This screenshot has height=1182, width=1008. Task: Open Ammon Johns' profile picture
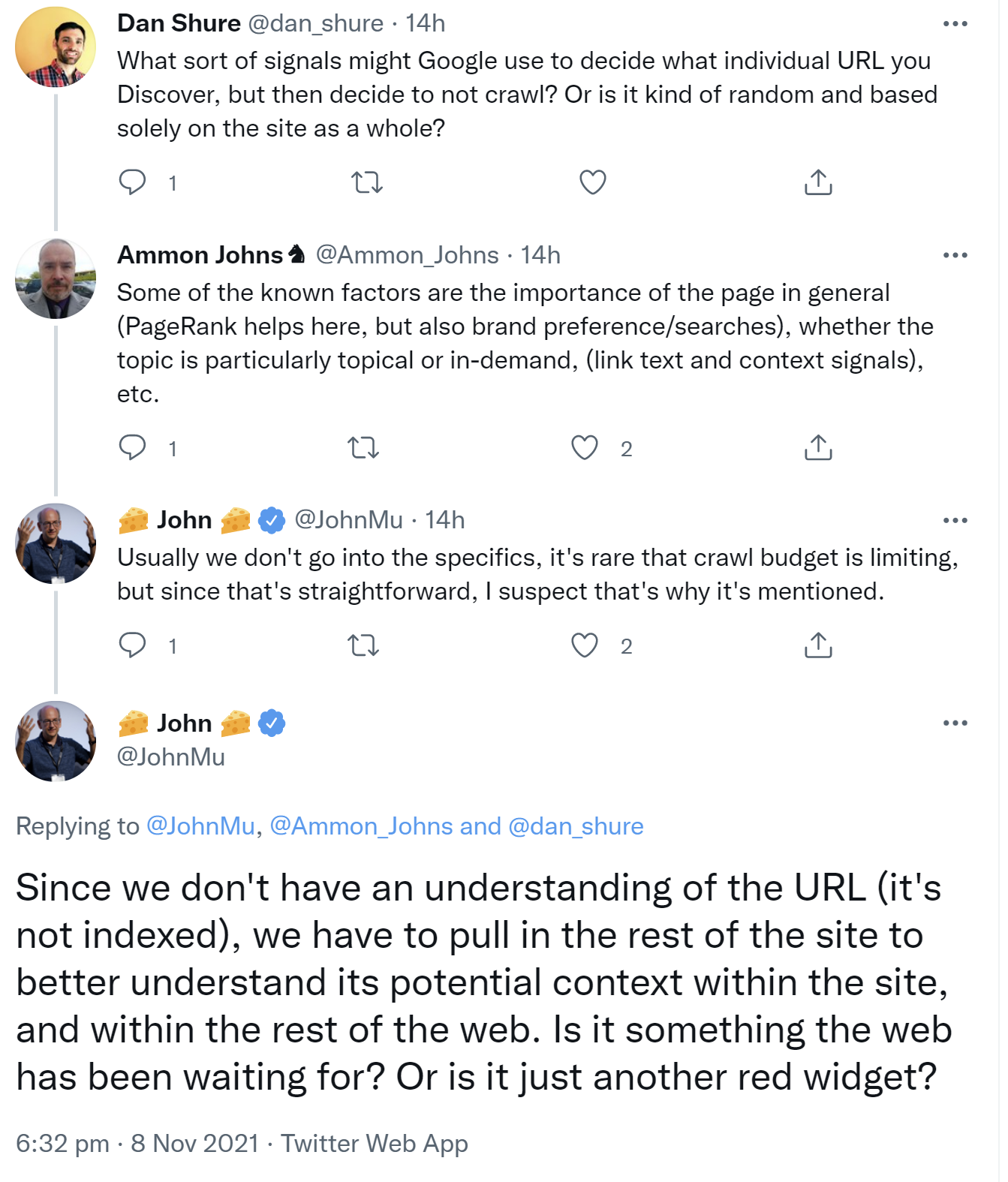point(56,278)
